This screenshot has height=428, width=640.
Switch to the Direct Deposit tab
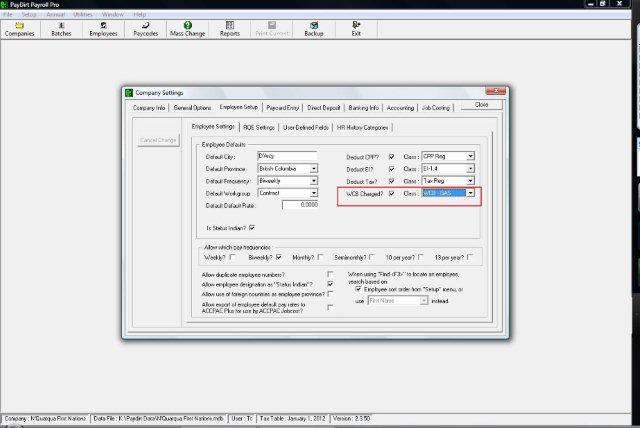[x=329, y=106]
